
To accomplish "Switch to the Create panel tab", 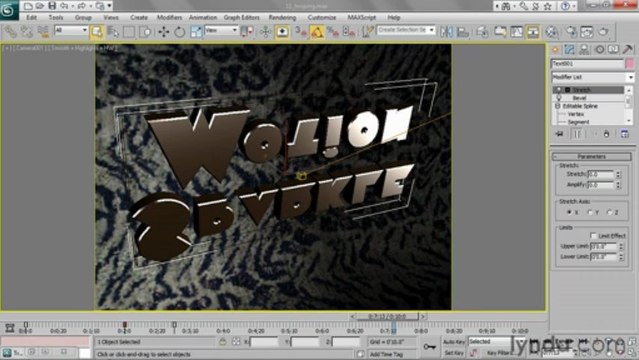I will tap(555, 50).
